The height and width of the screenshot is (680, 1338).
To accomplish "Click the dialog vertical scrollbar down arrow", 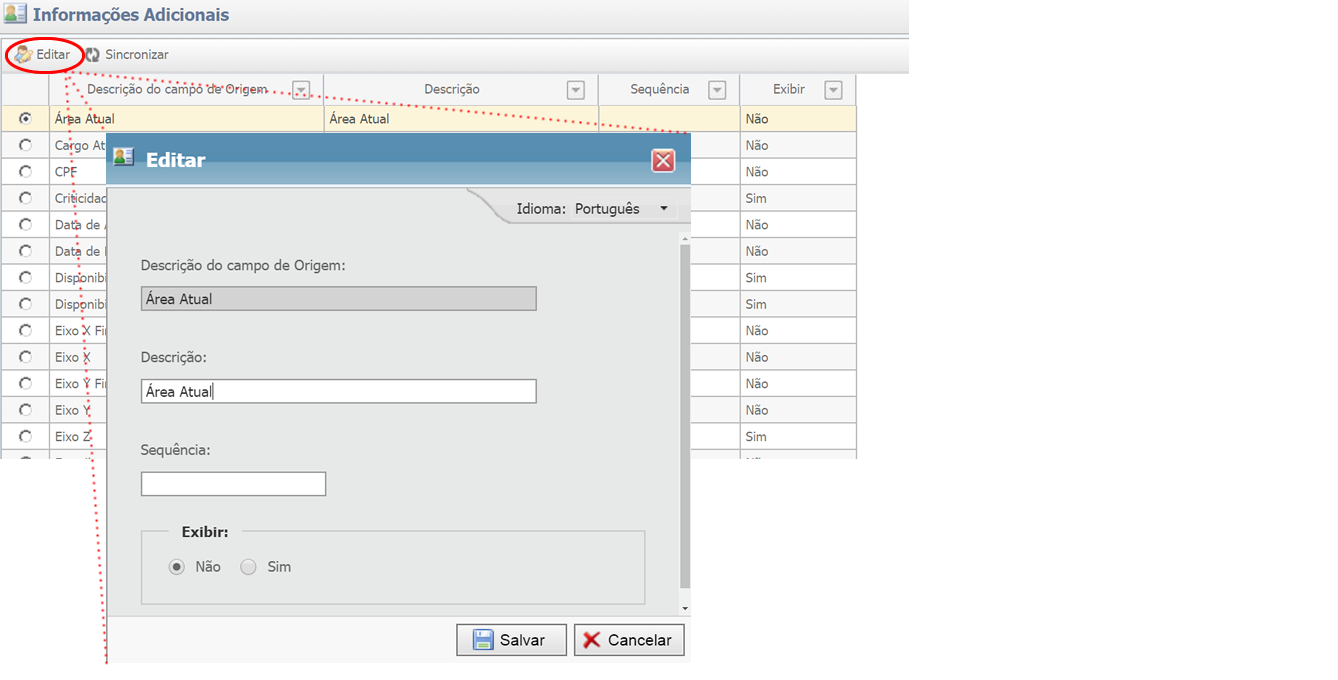I will (685, 608).
